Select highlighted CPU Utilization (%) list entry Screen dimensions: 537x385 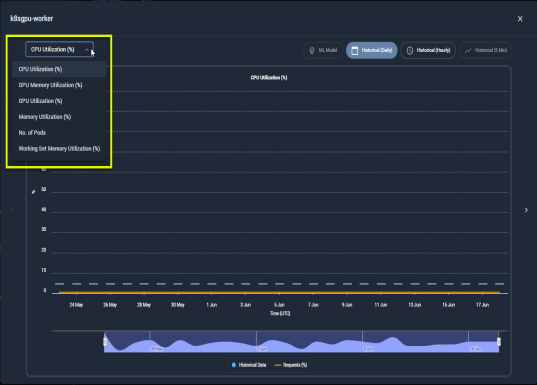click(59, 69)
